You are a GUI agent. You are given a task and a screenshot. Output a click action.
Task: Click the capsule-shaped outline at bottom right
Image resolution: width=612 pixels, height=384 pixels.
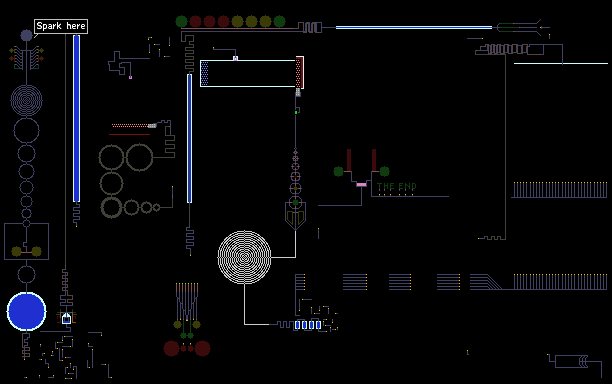click(x=571, y=361)
